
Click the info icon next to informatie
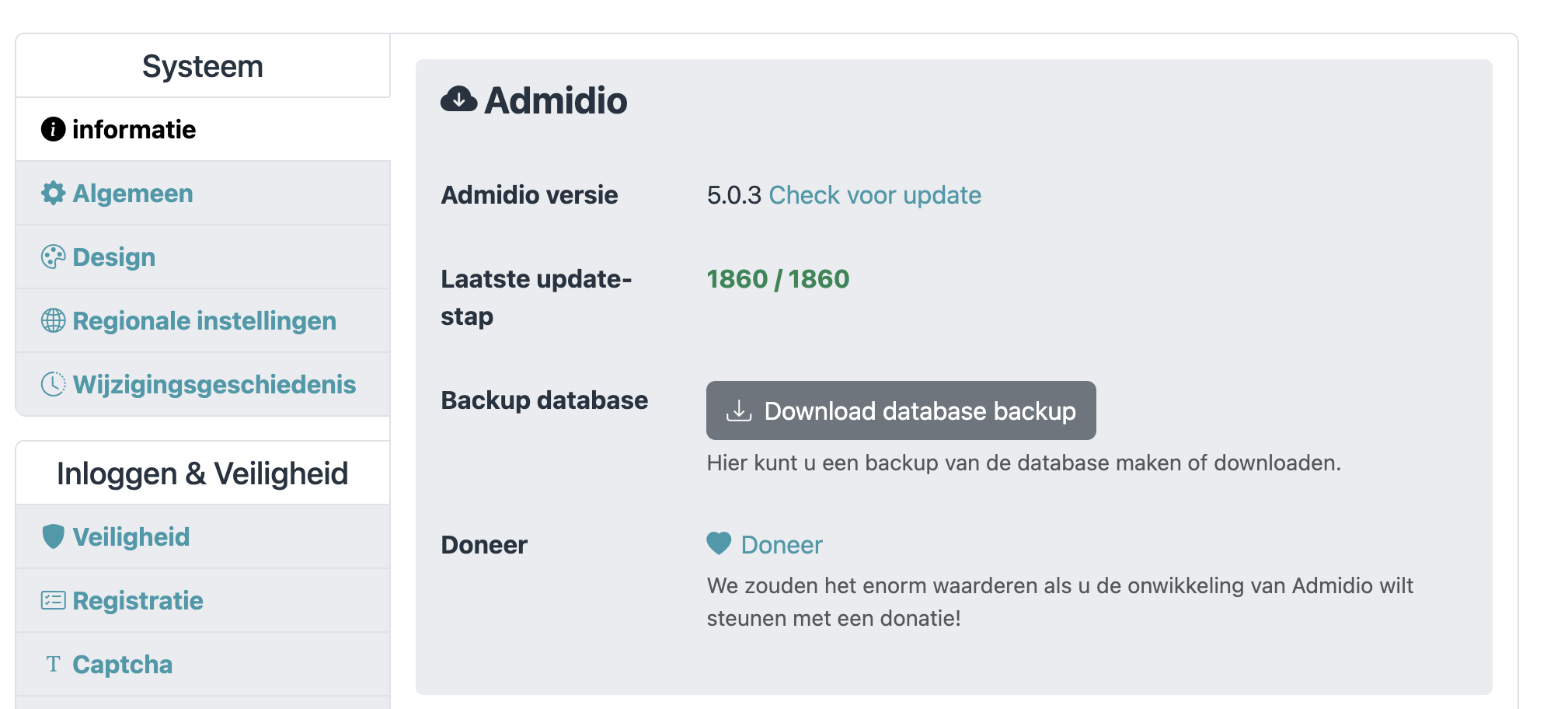click(x=52, y=130)
